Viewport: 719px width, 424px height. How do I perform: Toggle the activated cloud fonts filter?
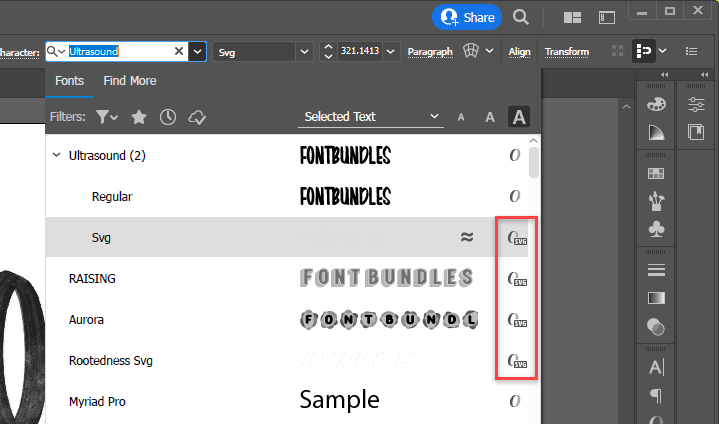click(197, 117)
